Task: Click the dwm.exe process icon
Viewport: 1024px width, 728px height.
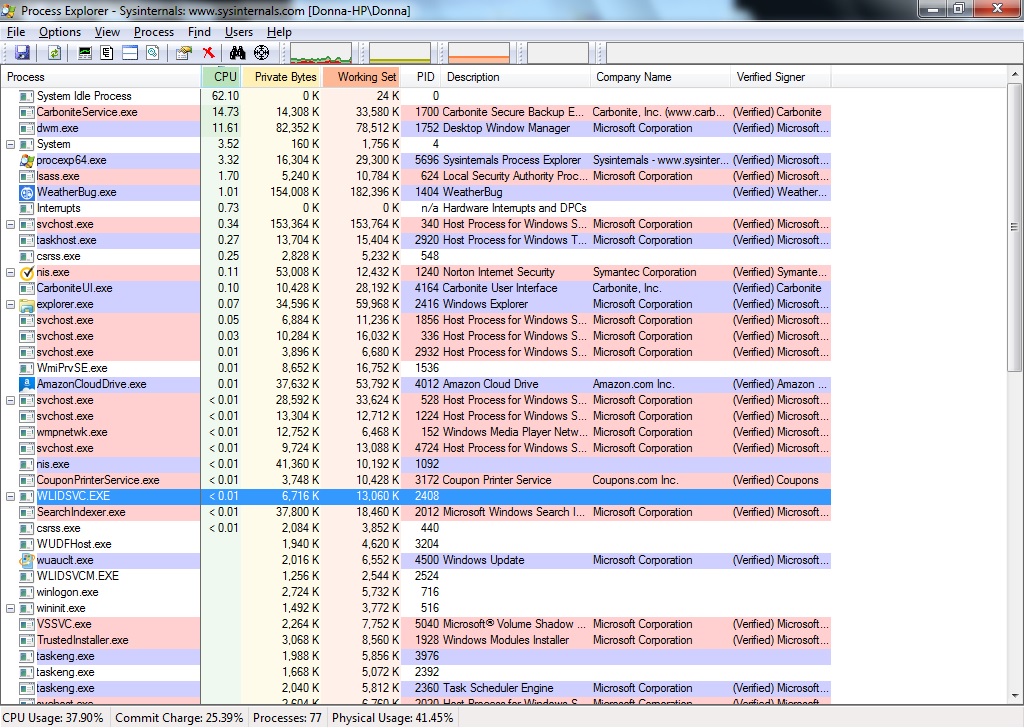Action: coord(27,129)
